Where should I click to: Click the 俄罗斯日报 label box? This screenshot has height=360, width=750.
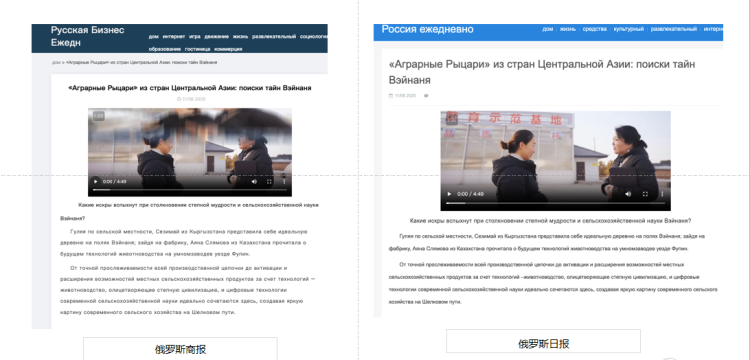pyautogui.click(x=543, y=341)
